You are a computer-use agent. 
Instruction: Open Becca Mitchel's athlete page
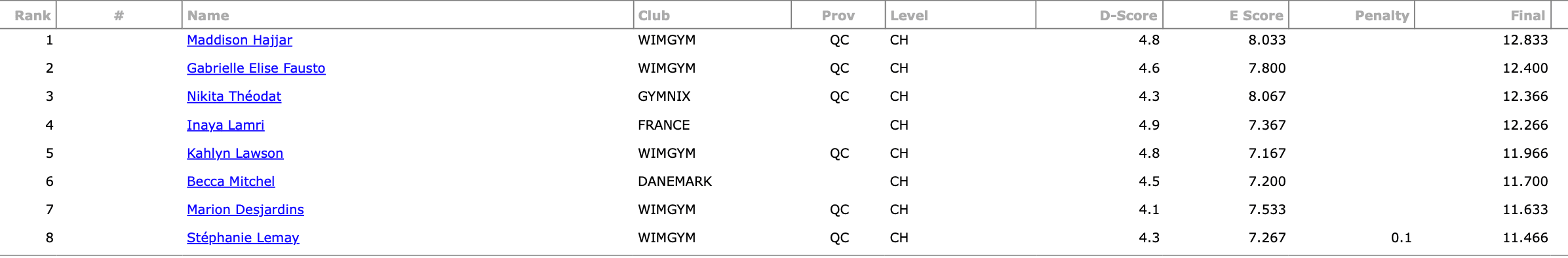point(231,181)
